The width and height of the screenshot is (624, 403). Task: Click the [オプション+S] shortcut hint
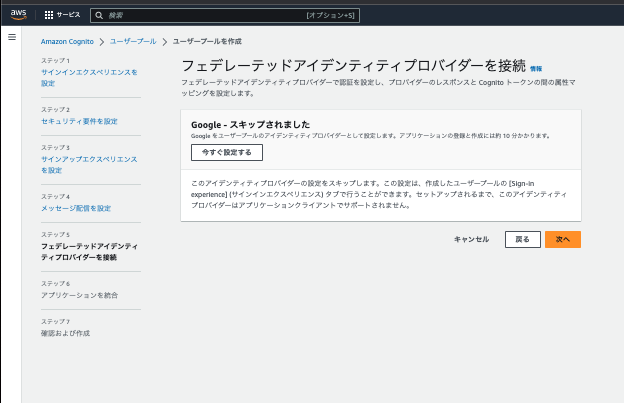click(330, 16)
